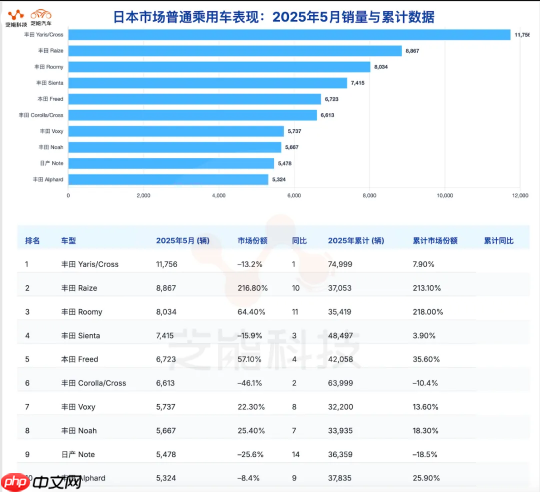Image resolution: width=540 pixels, height=492 pixels.
Task: Click the 2,000 axis tick label
Action: click(144, 196)
